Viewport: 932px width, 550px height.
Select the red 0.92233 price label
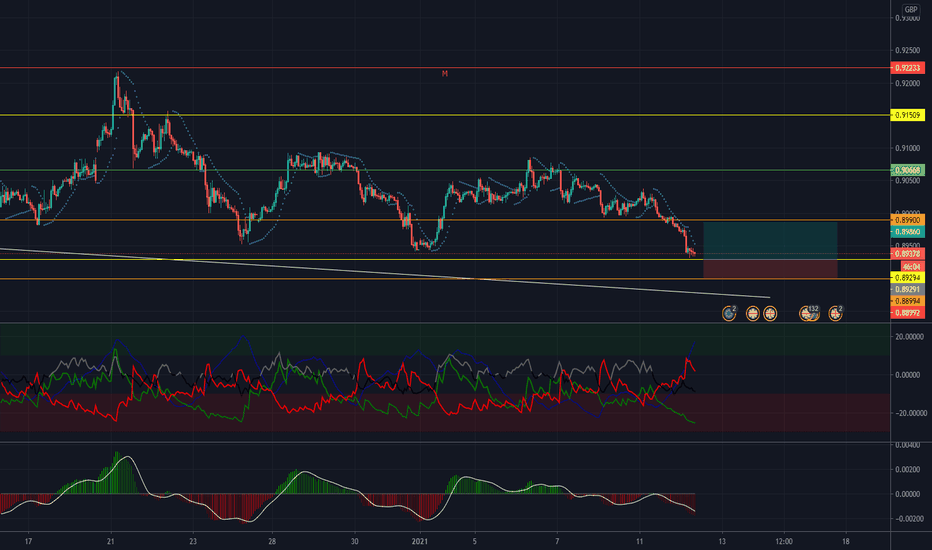[908, 68]
